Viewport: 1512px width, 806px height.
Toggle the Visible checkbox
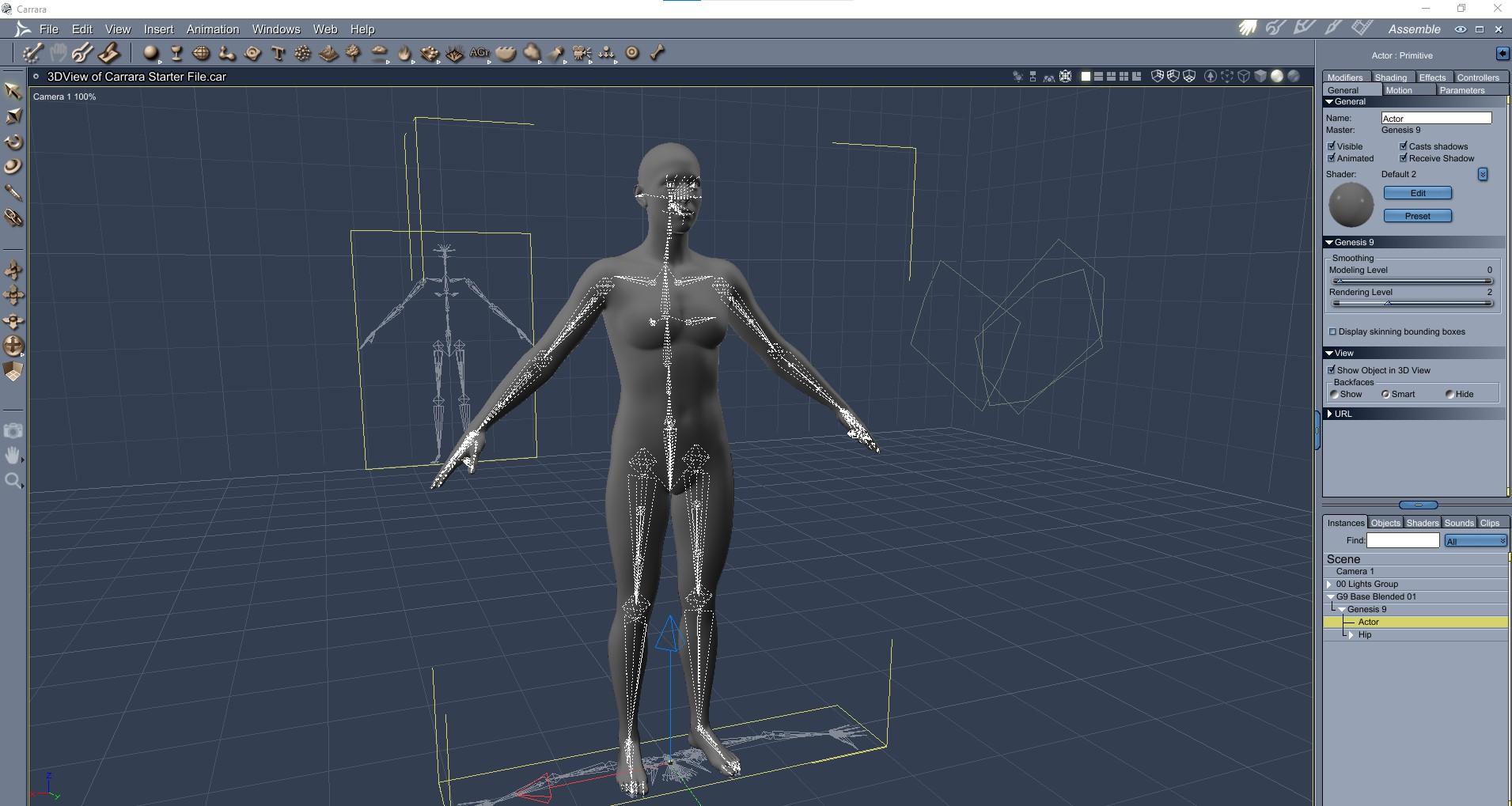click(x=1332, y=146)
